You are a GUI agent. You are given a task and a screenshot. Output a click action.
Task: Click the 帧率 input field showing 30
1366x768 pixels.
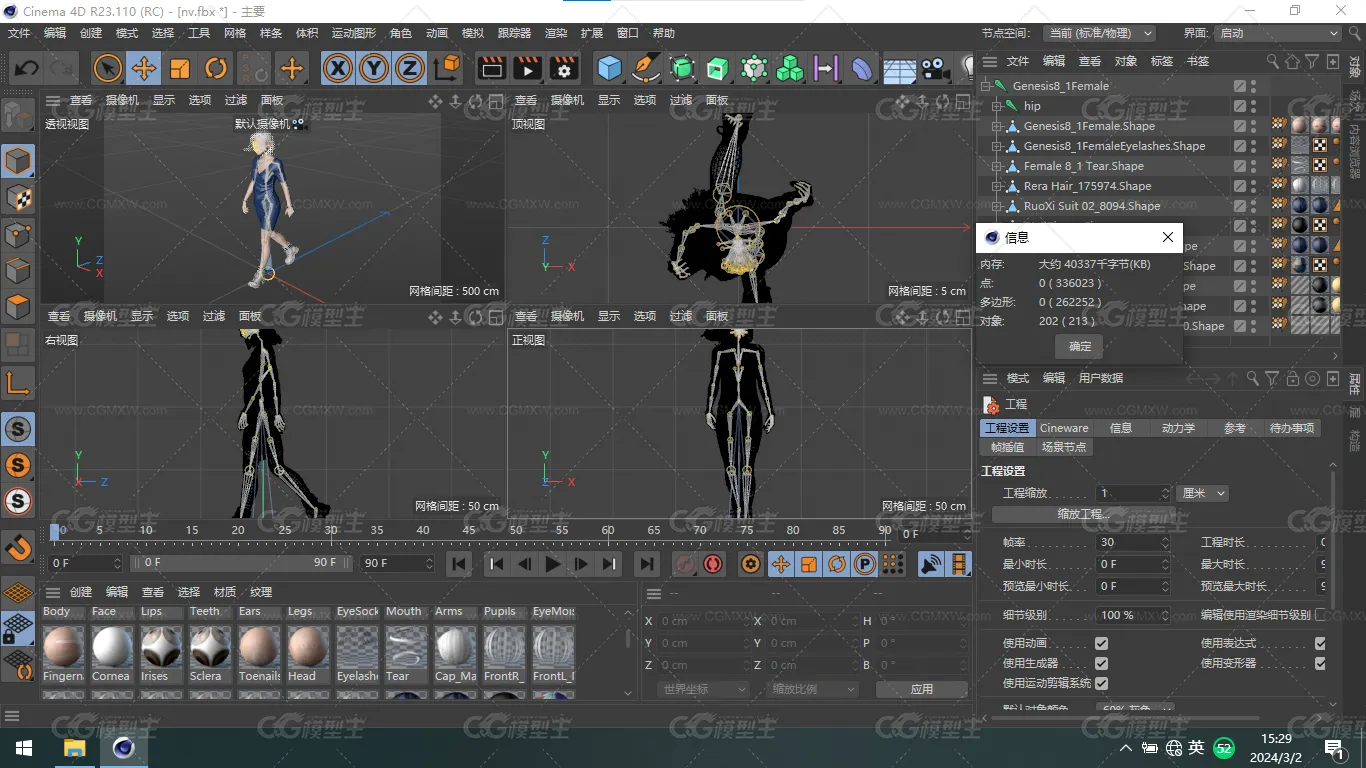[1133, 542]
